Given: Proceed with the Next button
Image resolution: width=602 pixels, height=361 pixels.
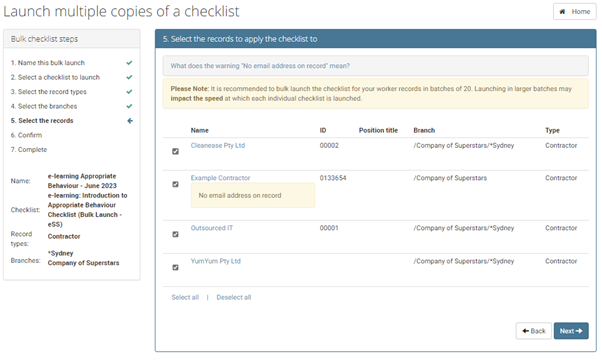Looking at the screenshot, I should 571,331.
